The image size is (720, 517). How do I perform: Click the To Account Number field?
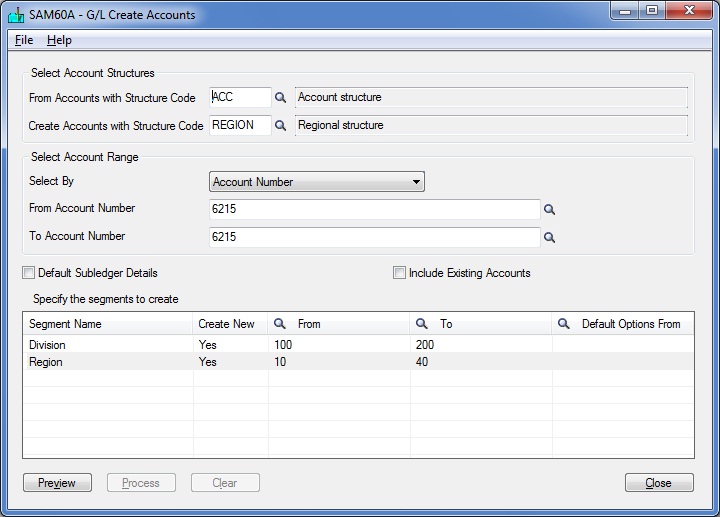tap(375, 237)
